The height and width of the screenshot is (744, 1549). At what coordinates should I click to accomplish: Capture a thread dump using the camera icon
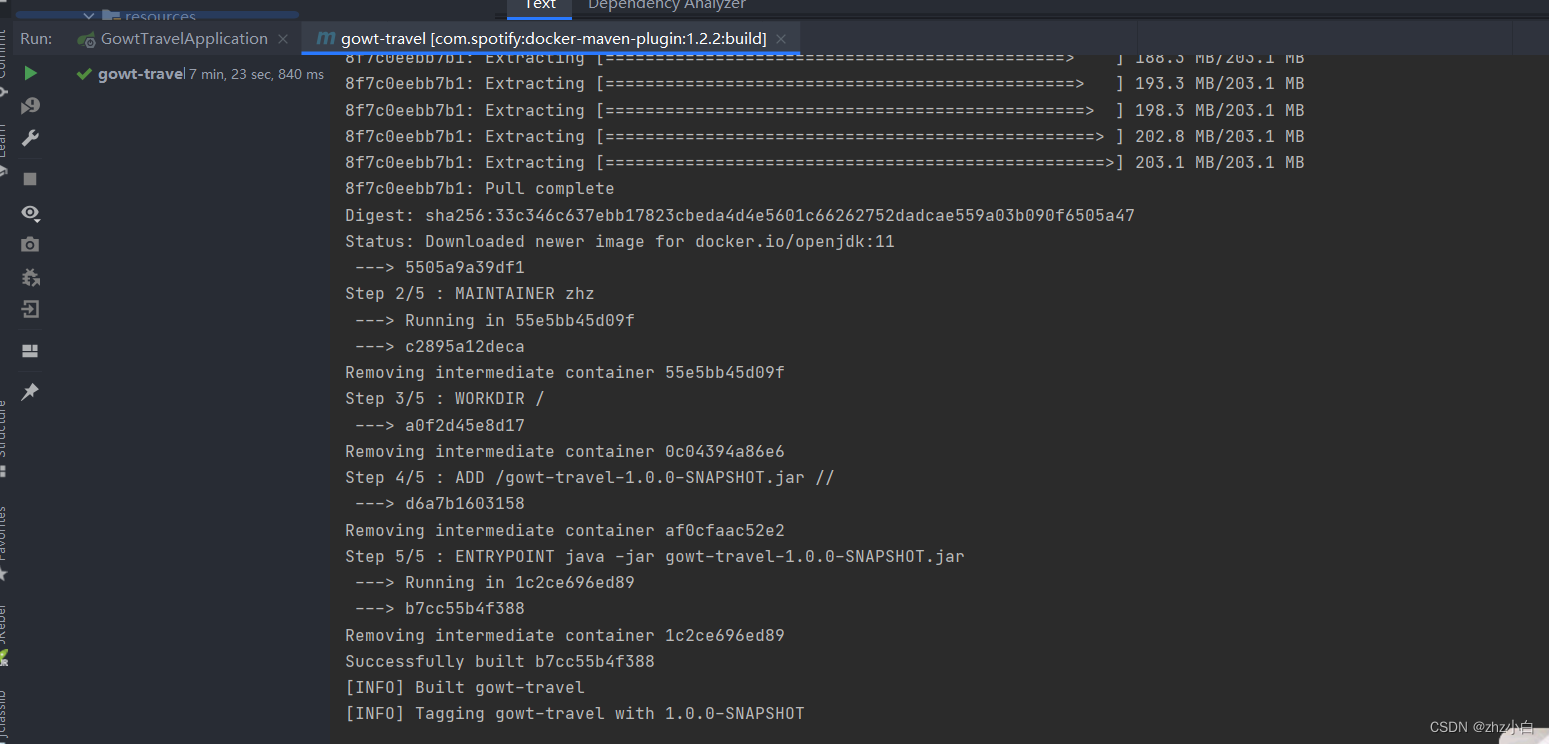tap(28, 243)
